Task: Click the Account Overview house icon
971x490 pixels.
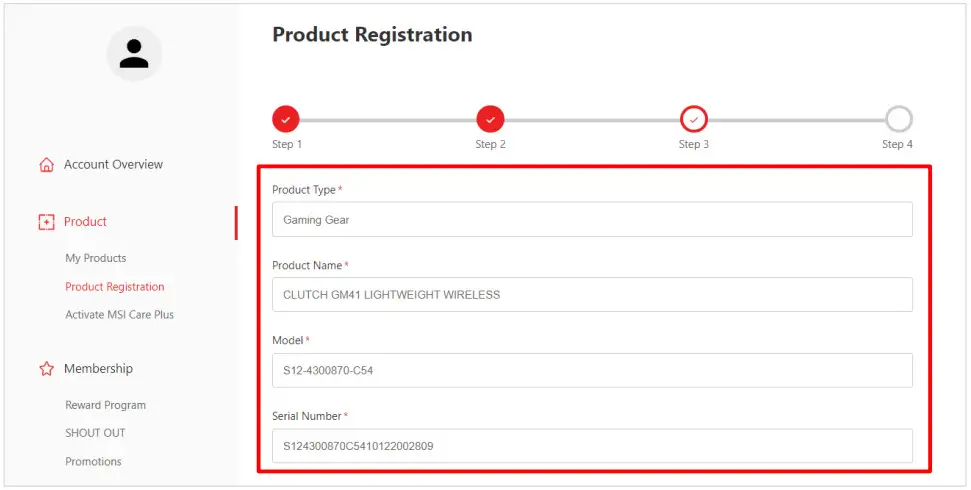Action: pos(46,165)
